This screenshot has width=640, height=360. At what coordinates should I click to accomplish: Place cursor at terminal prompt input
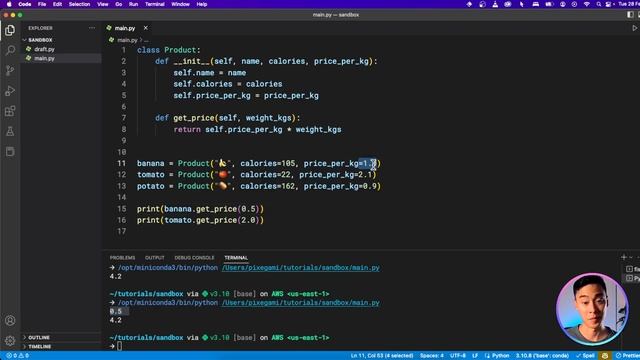[x=119, y=346]
